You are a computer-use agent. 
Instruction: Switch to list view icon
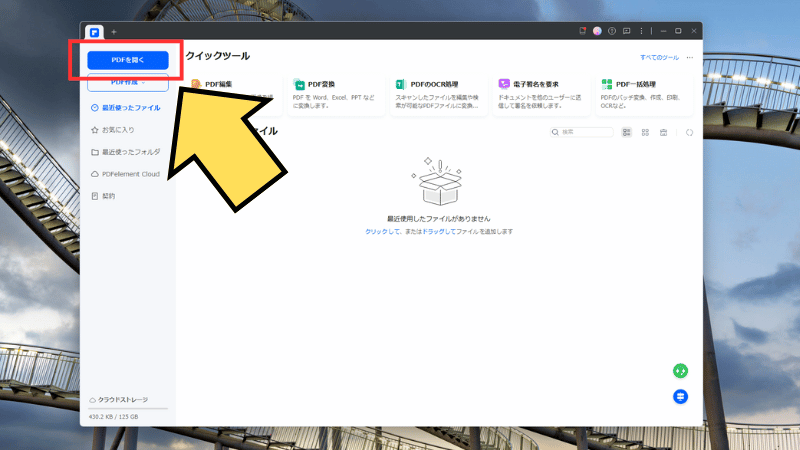(x=627, y=132)
